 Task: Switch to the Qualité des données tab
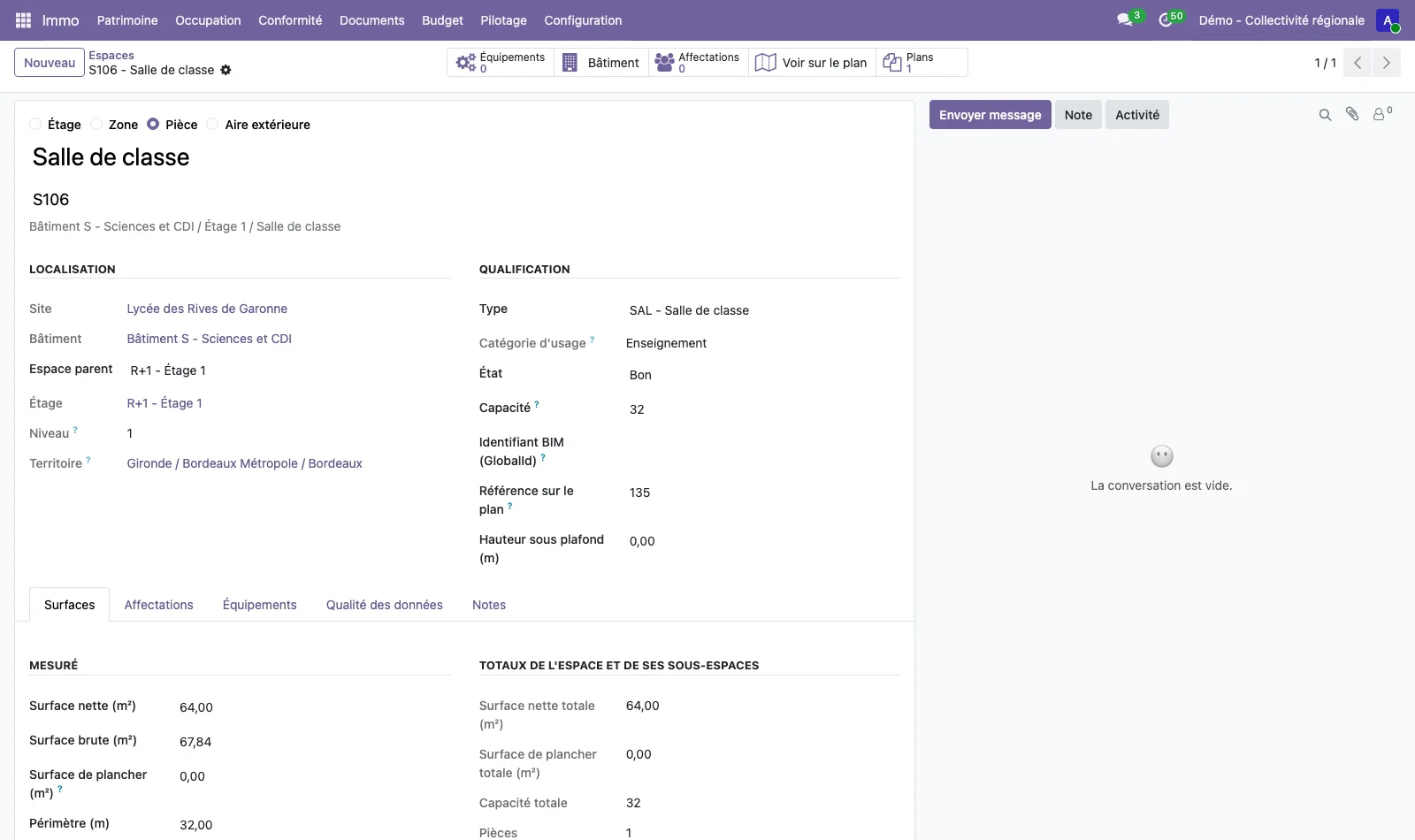tap(384, 605)
